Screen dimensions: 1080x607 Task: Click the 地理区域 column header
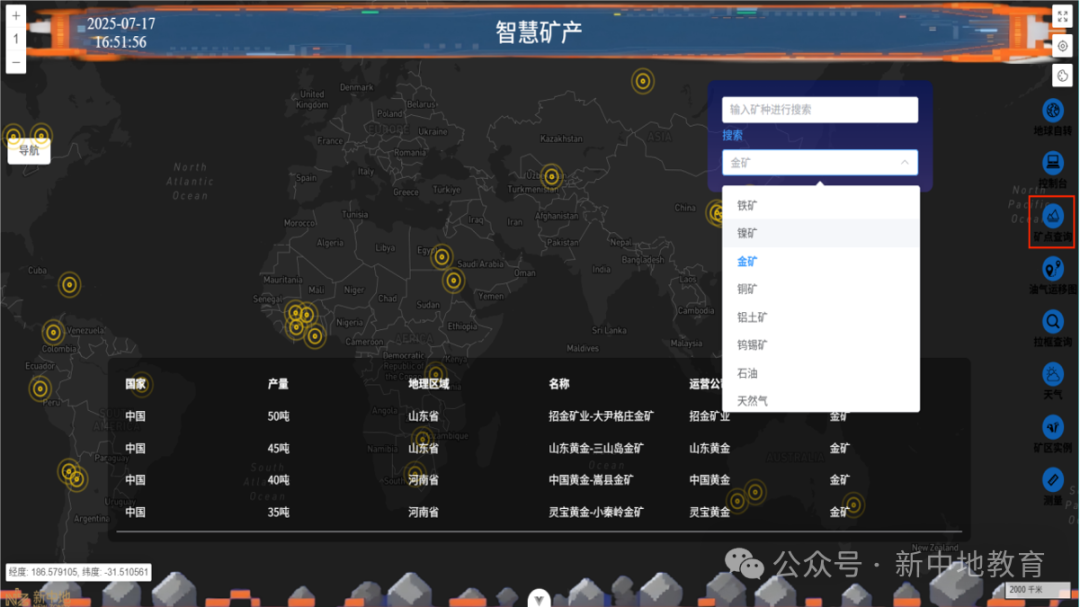[428, 384]
